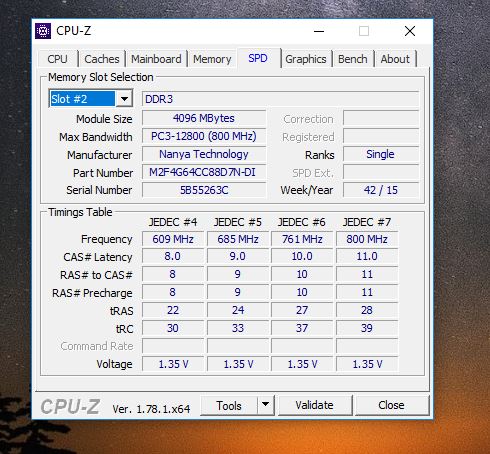Click the Ver. 1.78.1.x64 version text
Screen dimensions: 490x454
[151, 409]
